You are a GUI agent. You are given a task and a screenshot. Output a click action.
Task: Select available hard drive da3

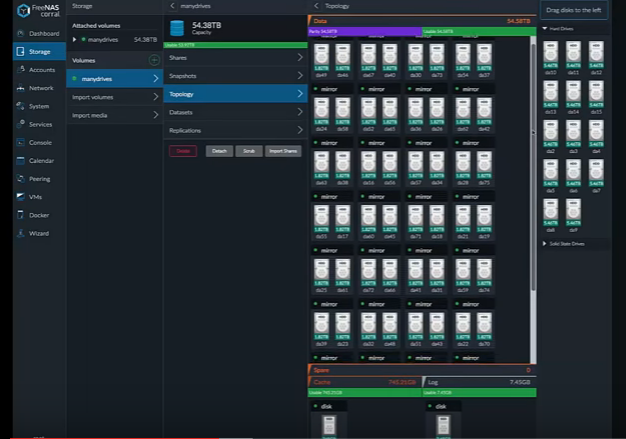click(573, 137)
